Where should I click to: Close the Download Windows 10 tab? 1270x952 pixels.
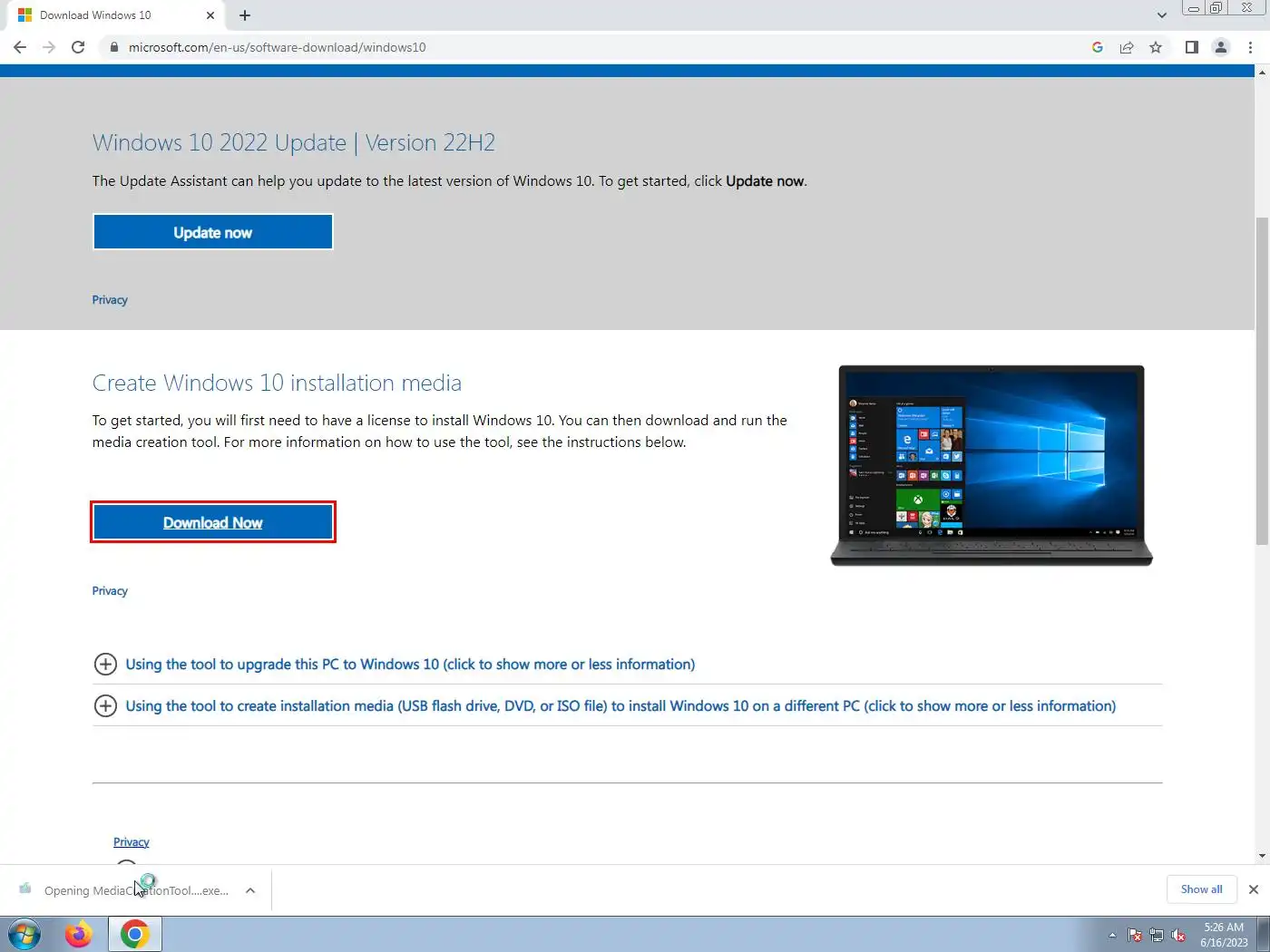click(210, 15)
